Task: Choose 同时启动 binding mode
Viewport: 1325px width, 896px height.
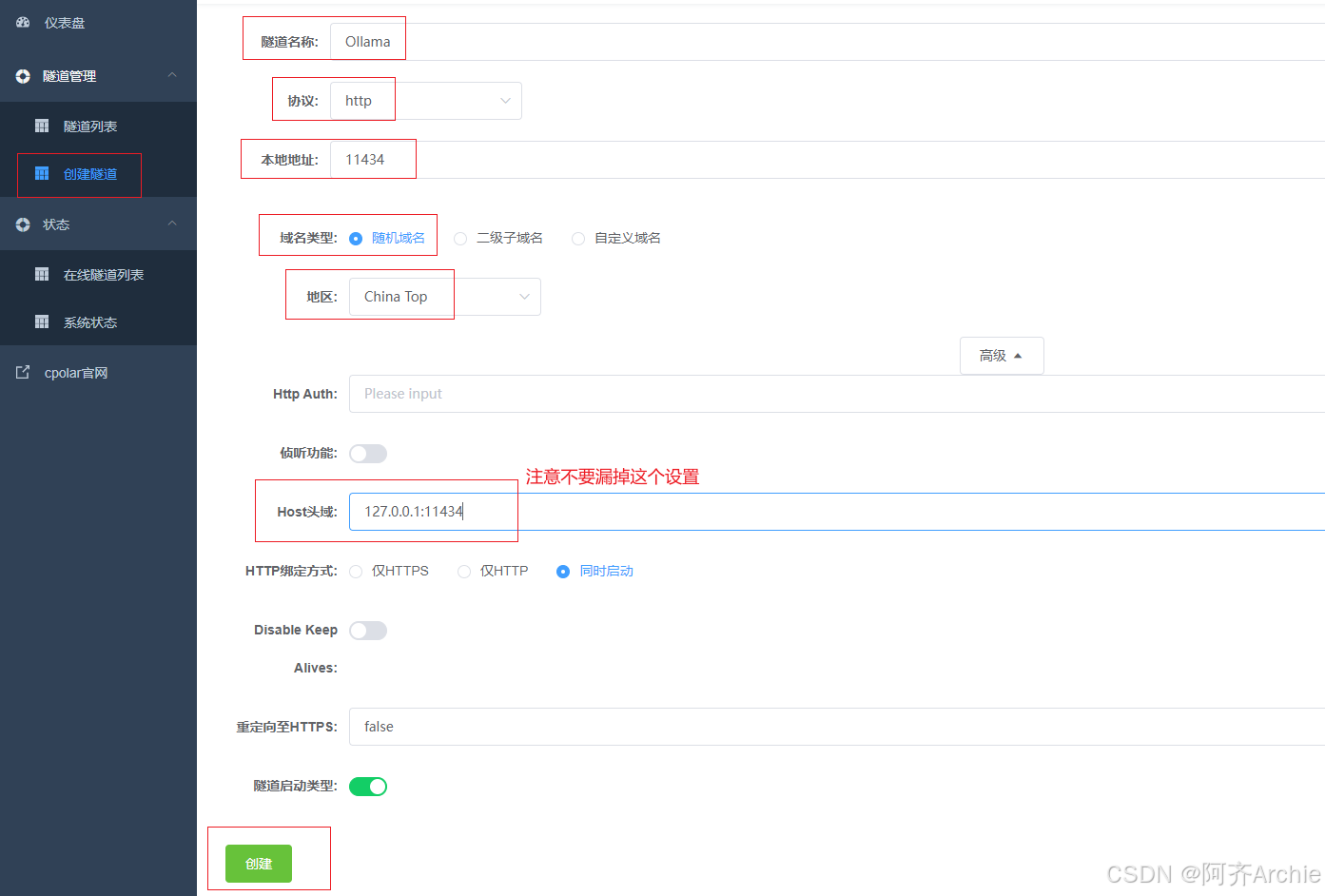Action: coord(563,572)
